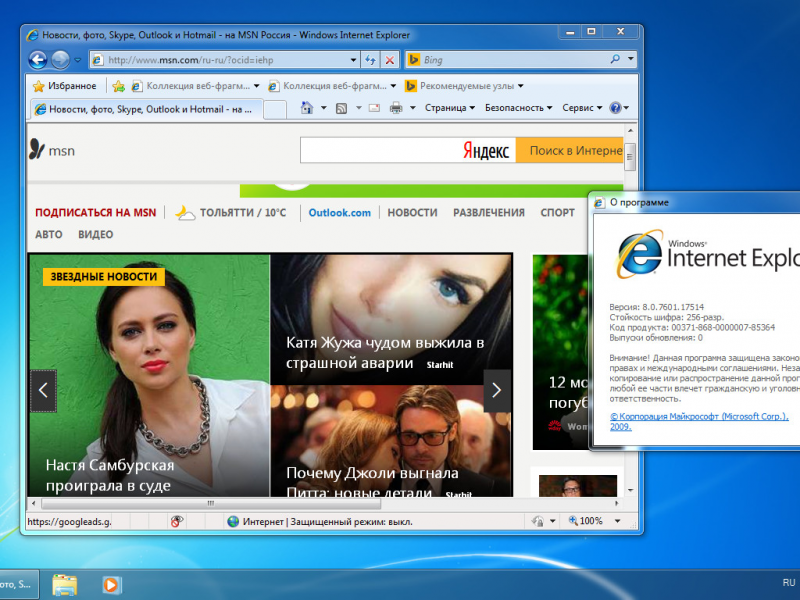
Task: Open the Избранное favorites button
Action: point(64,86)
